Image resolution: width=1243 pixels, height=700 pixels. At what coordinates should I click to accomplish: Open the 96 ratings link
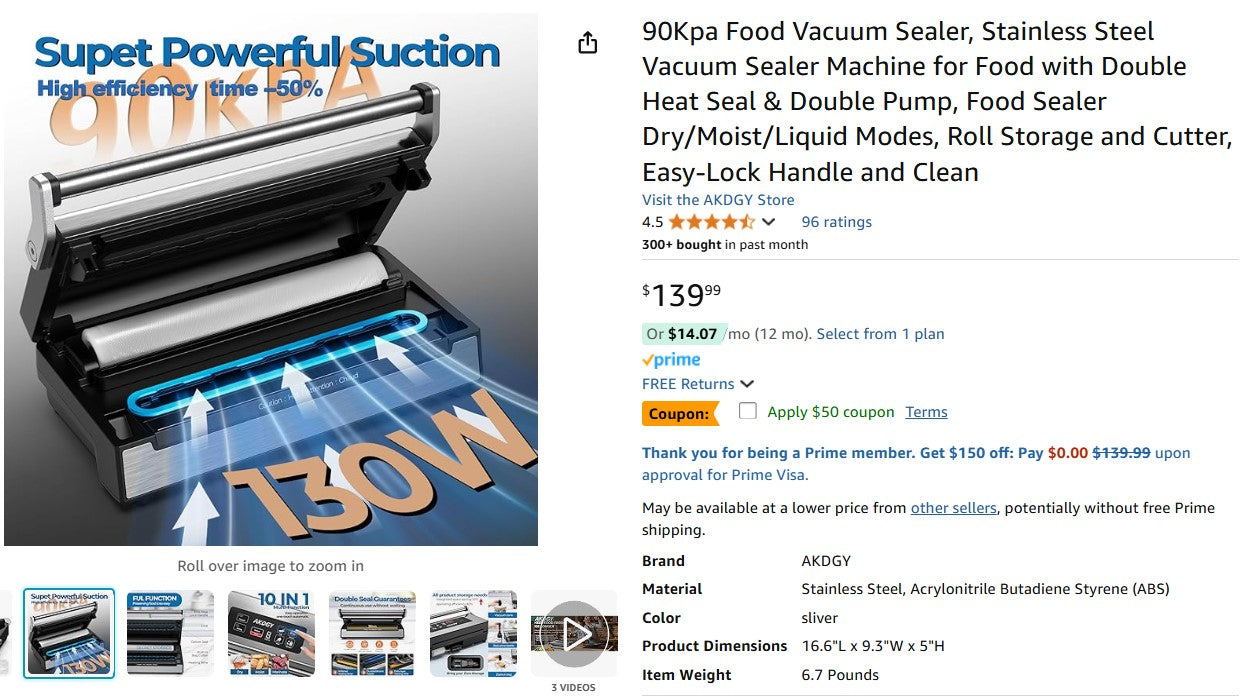point(836,222)
